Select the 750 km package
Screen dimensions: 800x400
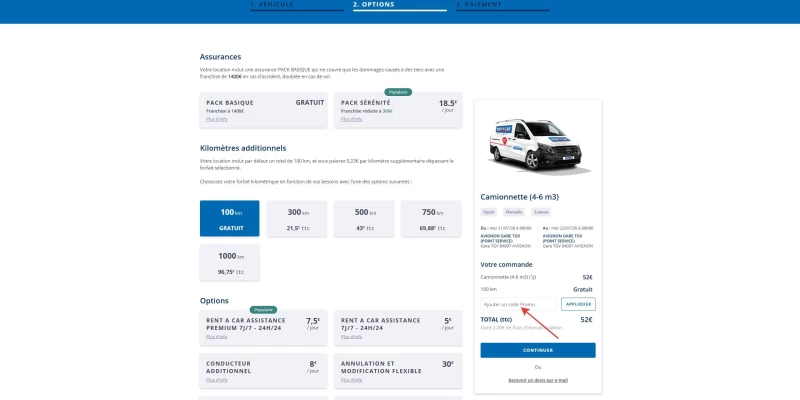[x=431, y=218]
